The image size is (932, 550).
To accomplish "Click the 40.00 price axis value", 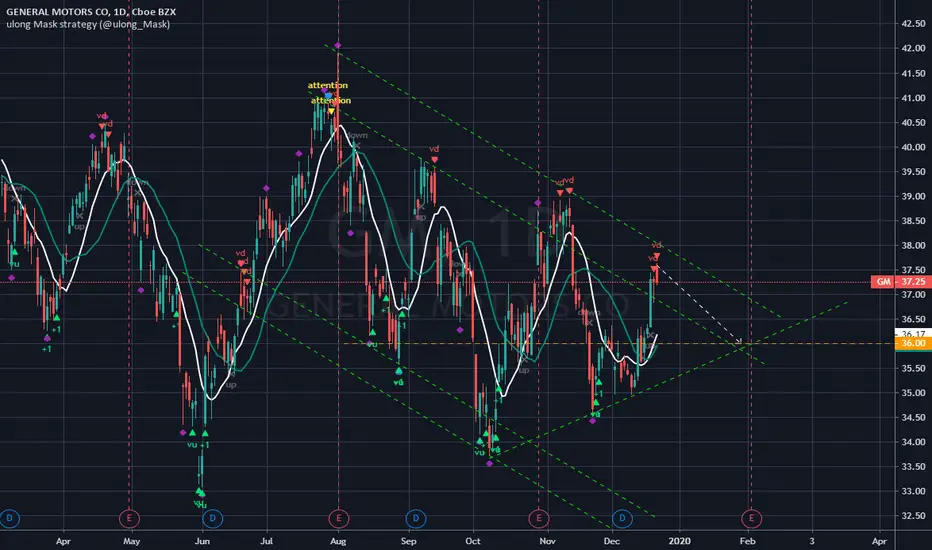I will 914,147.
